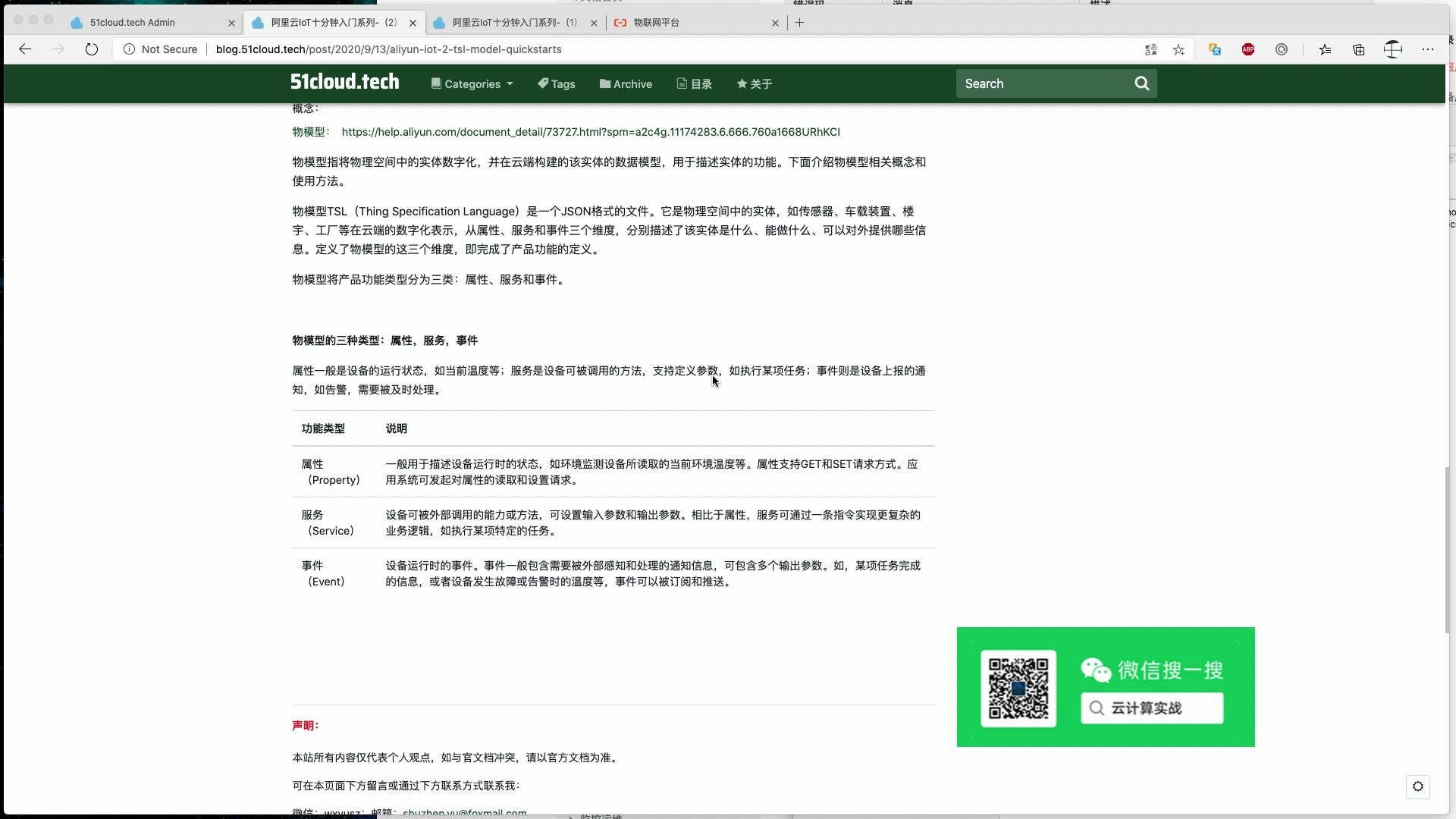
Task: Click the 云计算实战 search box in banner
Action: coord(1152,708)
